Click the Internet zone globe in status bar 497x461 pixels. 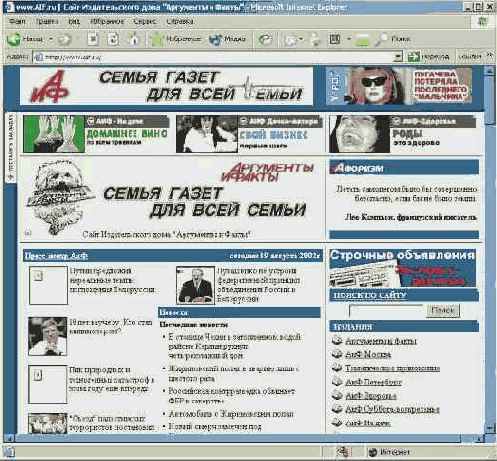coord(373,452)
